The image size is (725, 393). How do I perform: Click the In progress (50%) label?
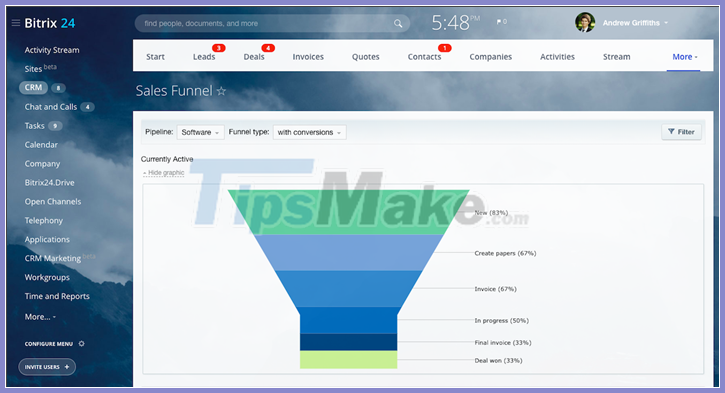click(502, 320)
